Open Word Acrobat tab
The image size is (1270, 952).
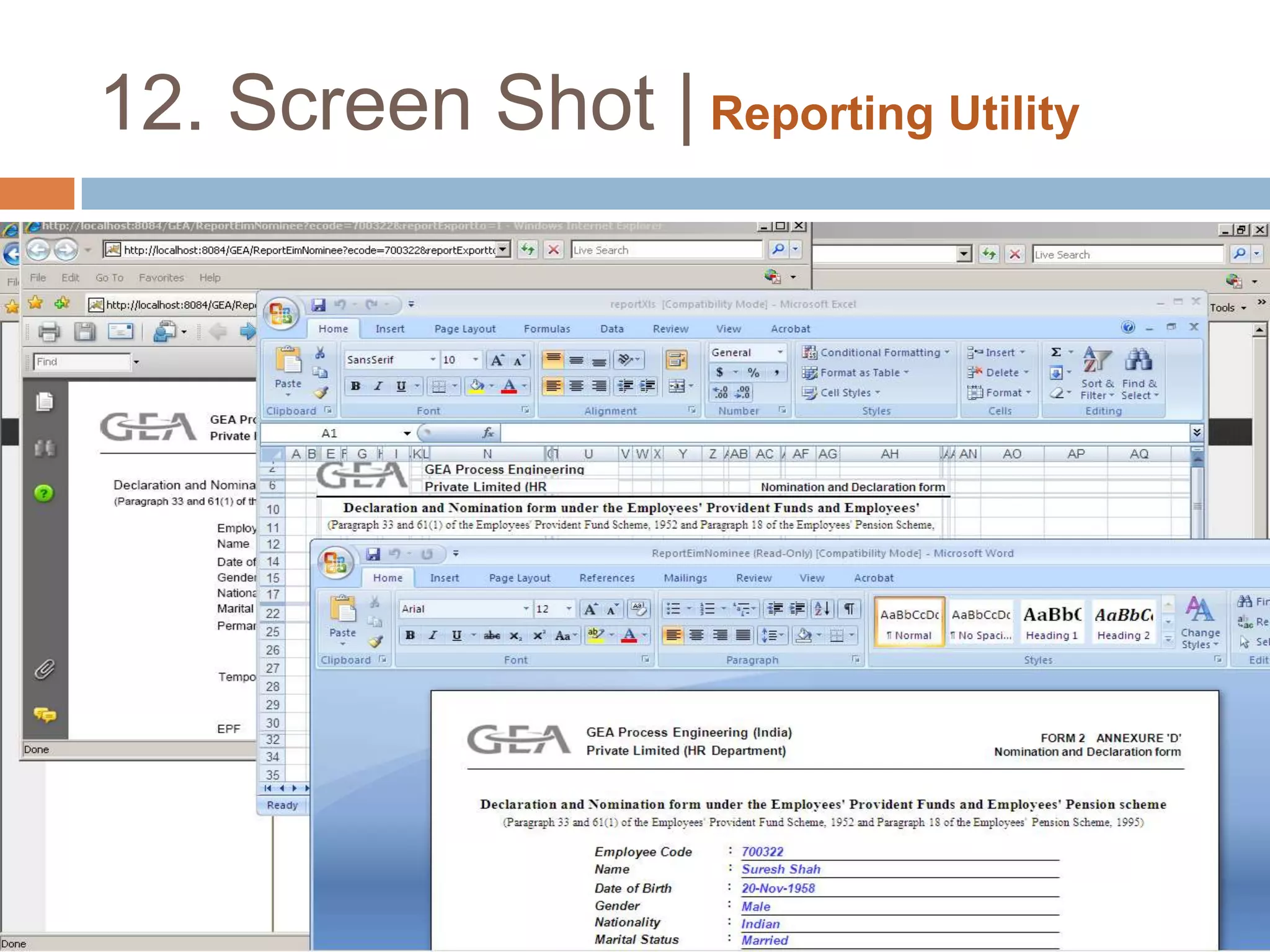point(874,578)
